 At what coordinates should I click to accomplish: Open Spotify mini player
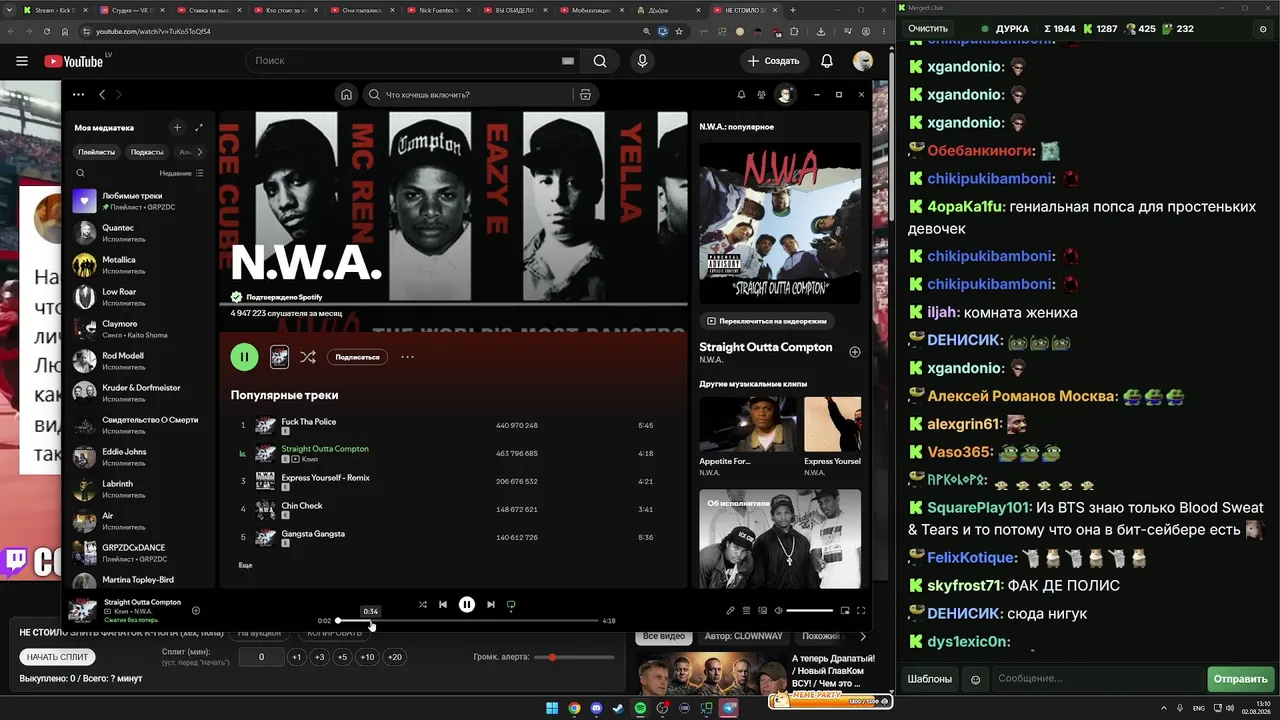(x=845, y=610)
